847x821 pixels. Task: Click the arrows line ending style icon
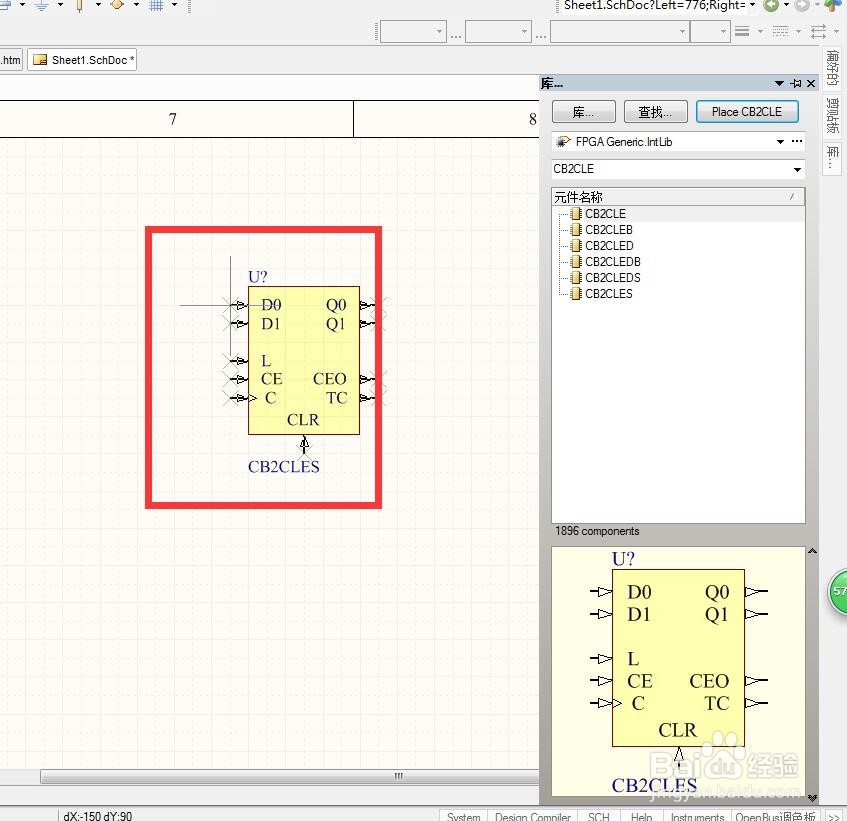818,31
